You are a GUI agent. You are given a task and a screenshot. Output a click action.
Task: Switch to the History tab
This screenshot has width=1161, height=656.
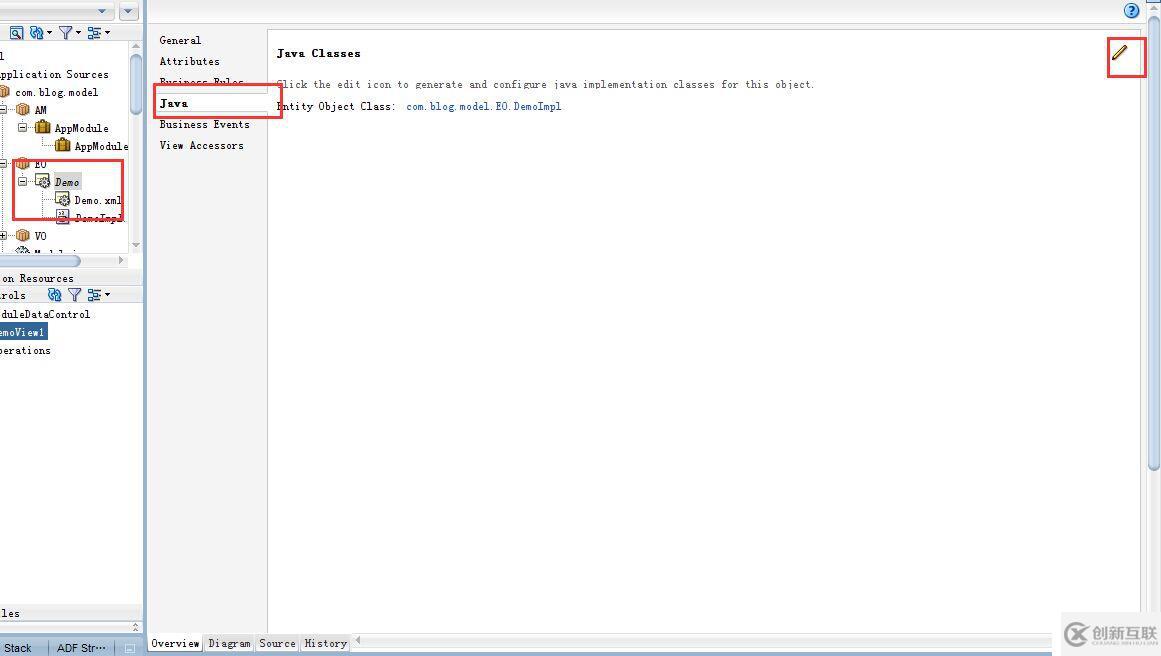click(324, 643)
